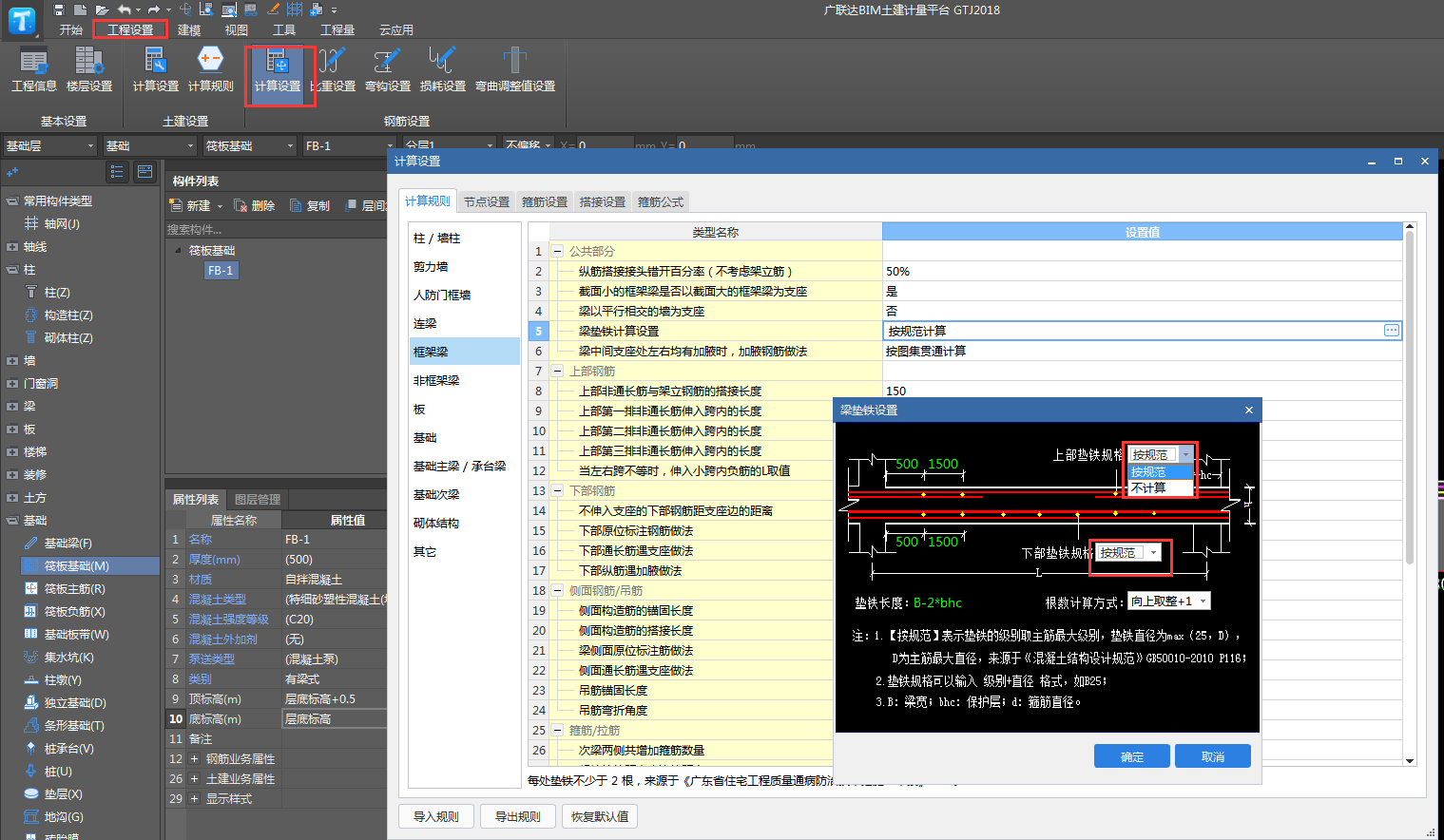Choose 按规范 option in open dropdown list
This screenshot has width=1444, height=840.
[x=1160, y=471]
